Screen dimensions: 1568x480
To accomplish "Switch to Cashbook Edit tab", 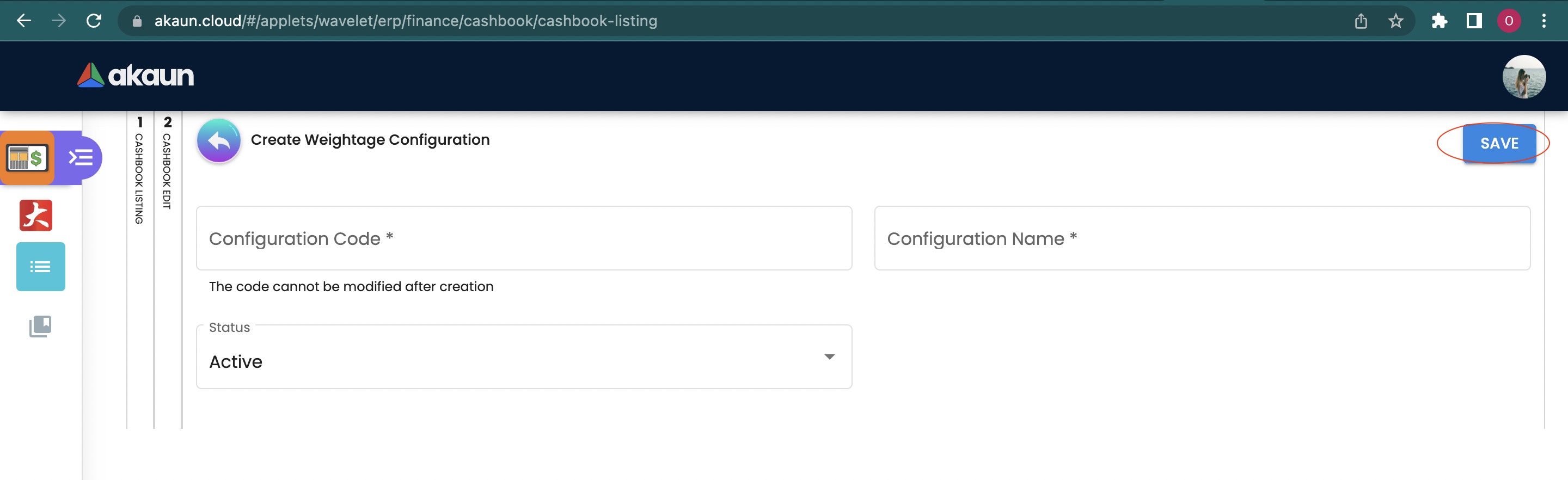I will (167, 163).
